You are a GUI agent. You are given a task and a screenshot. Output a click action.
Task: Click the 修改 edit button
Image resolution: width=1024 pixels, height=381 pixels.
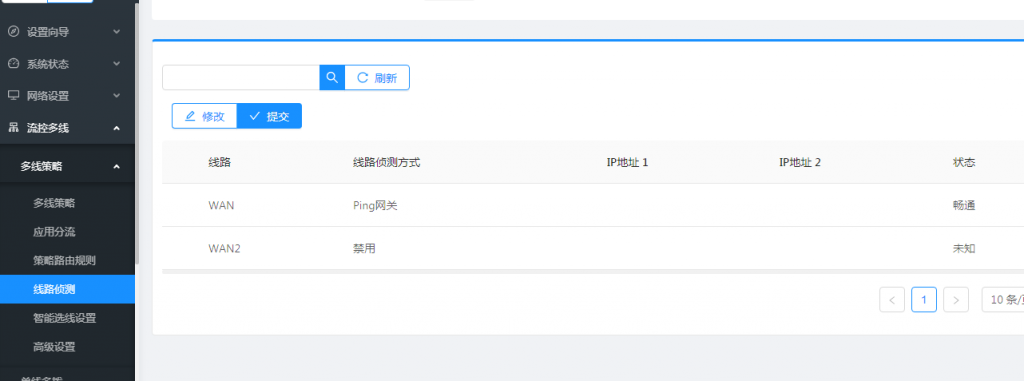(x=204, y=116)
